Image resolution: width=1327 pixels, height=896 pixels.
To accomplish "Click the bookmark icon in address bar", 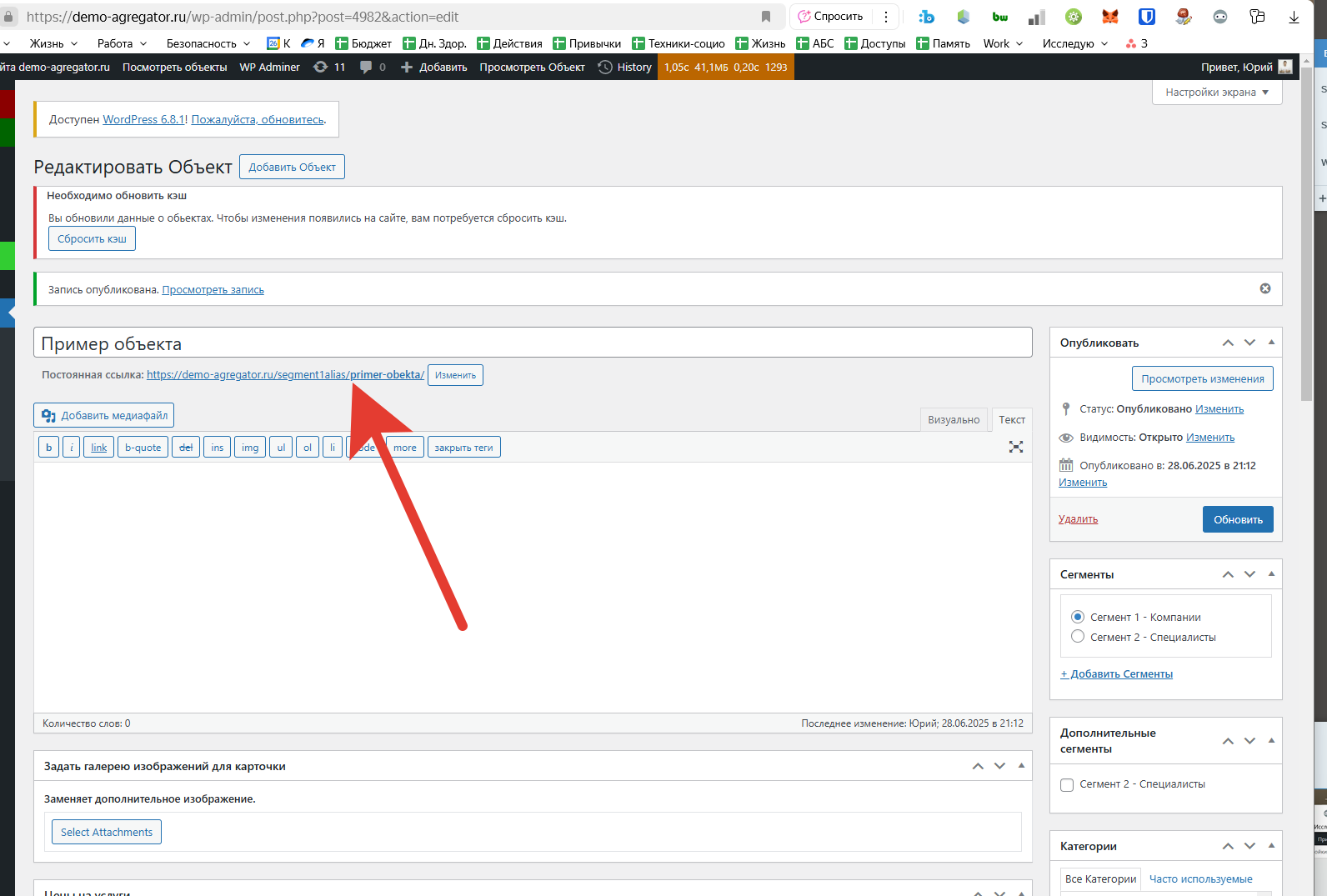I will [x=765, y=17].
